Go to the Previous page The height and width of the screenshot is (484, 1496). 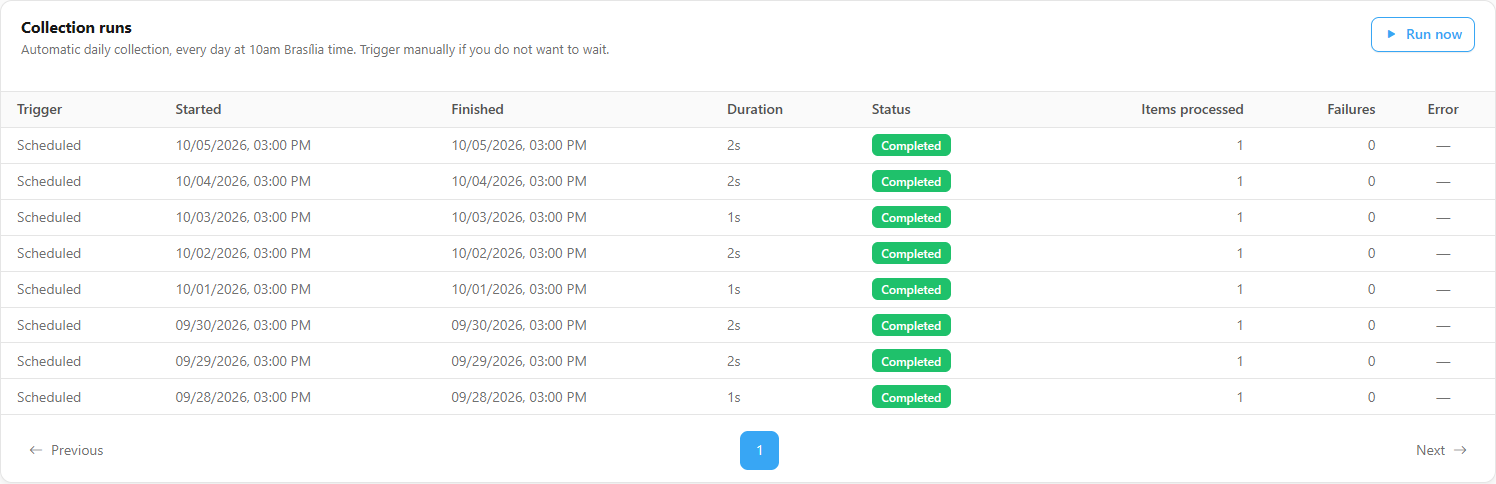click(66, 450)
